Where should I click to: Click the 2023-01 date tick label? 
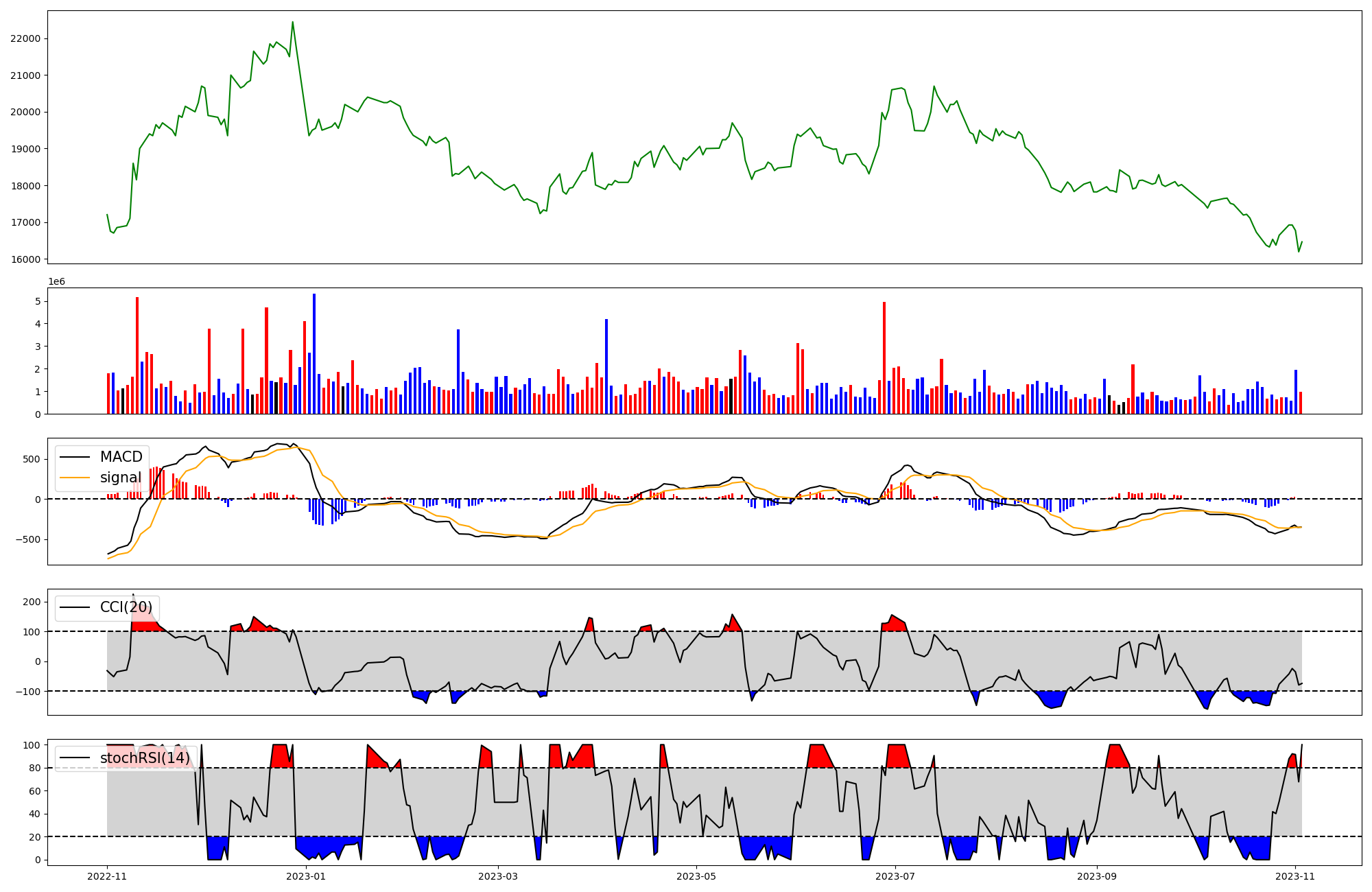coord(306,876)
